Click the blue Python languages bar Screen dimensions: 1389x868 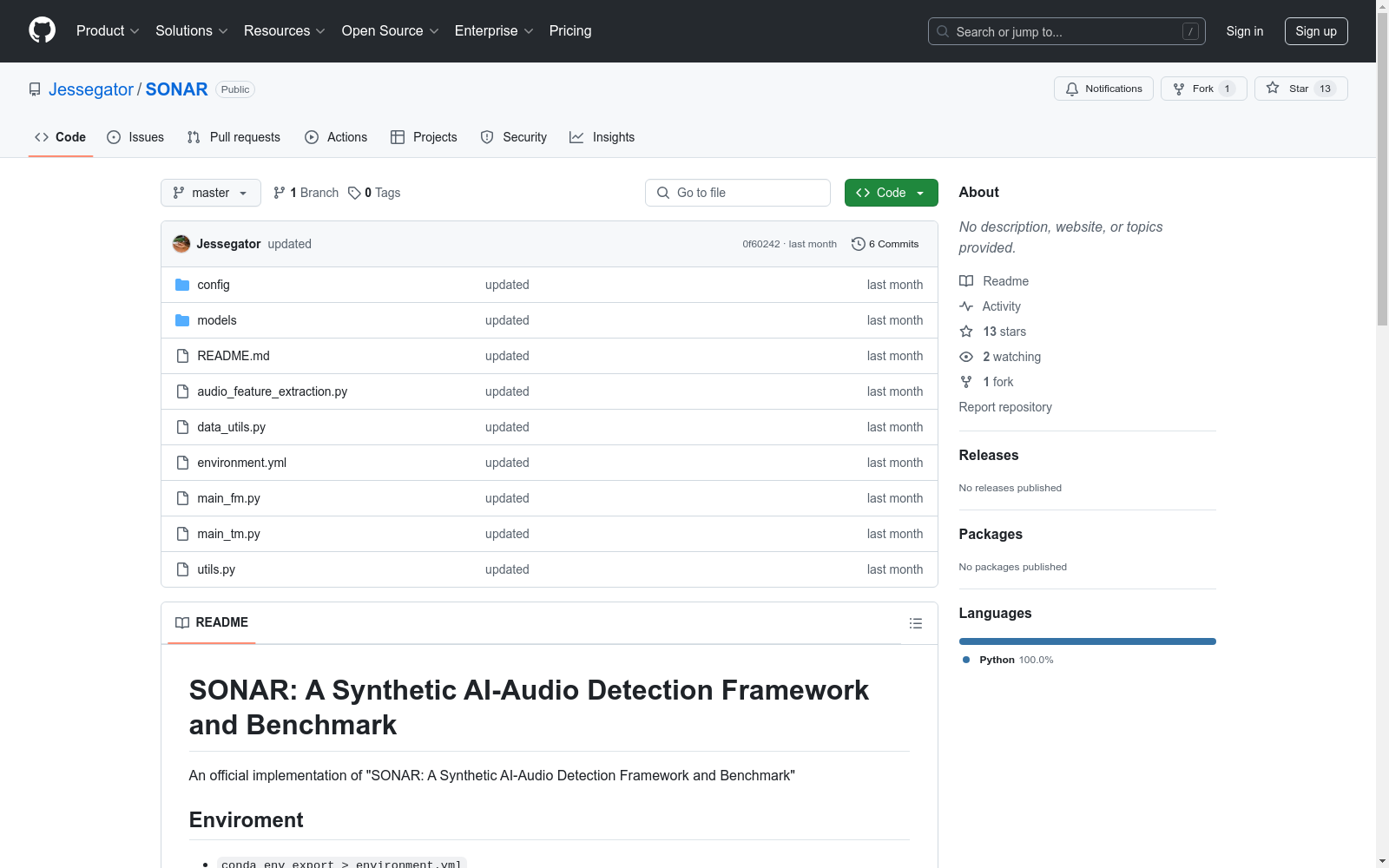(x=1088, y=641)
